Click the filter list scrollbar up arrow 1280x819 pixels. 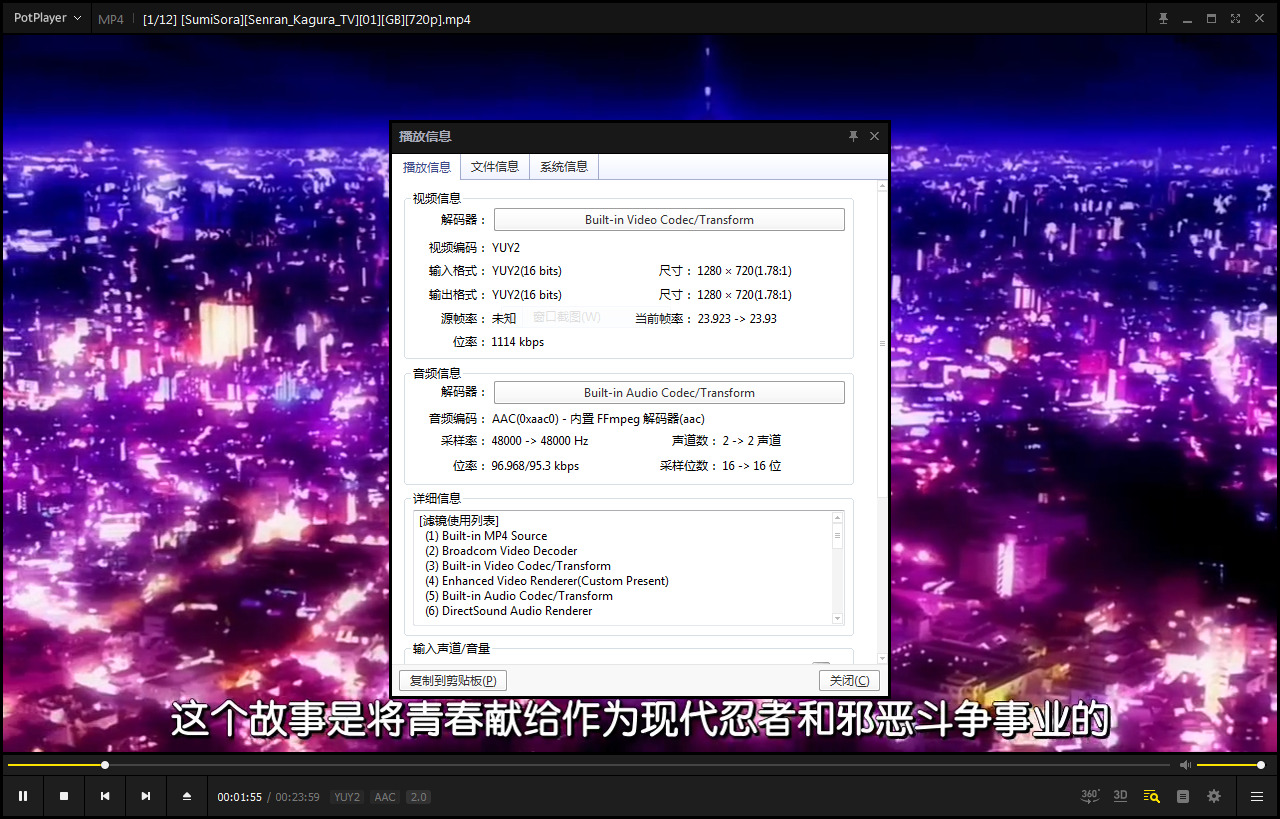(838, 518)
